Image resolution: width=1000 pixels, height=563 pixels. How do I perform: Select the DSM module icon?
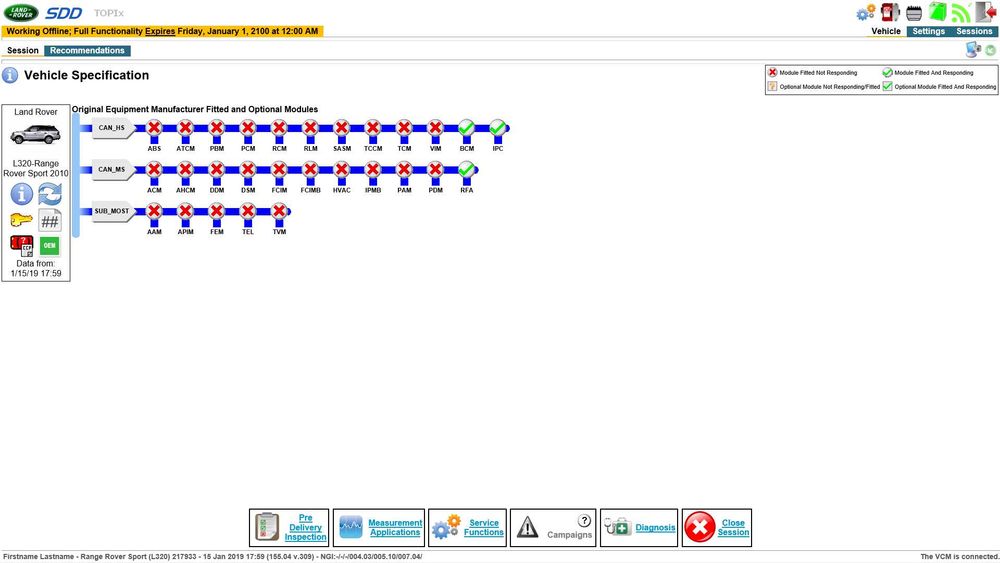point(247,169)
